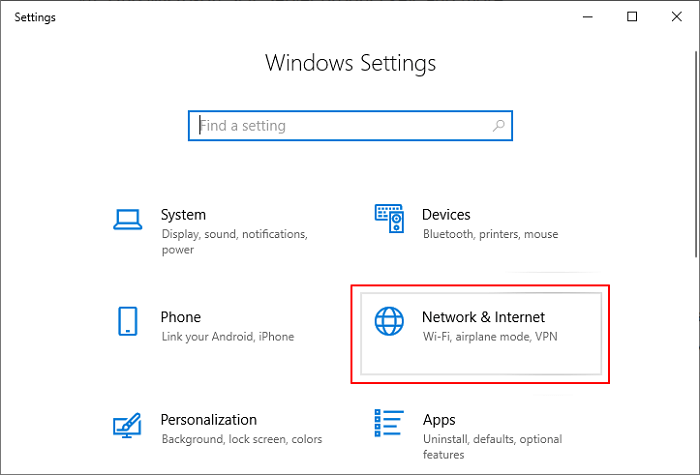The height and width of the screenshot is (475, 700).
Task: Click 'Link your Android, iPhone' description
Action: point(227,337)
